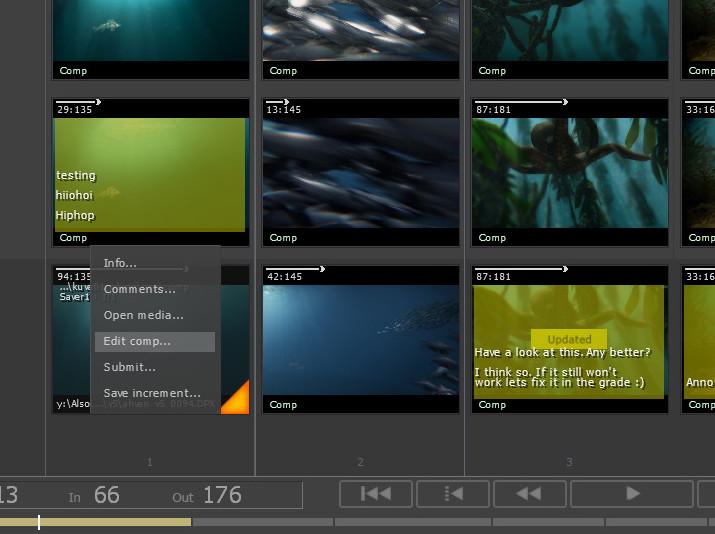Click the 'hiiohoi' comment text
The height and width of the screenshot is (534, 715).
[74, 196]
